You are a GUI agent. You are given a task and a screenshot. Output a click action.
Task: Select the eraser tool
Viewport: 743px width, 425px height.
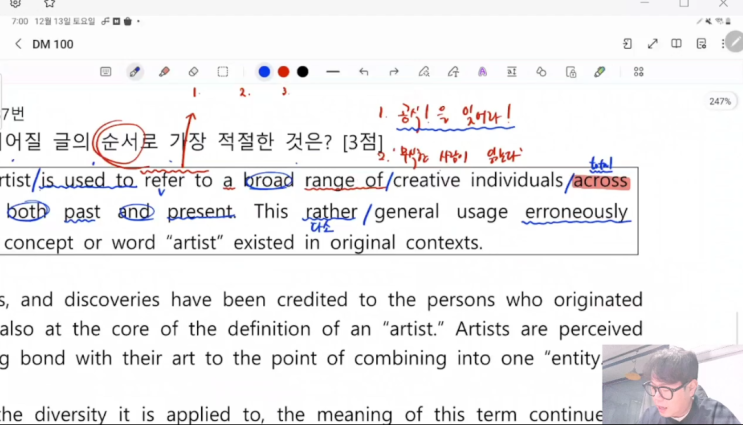pos(193,72)
